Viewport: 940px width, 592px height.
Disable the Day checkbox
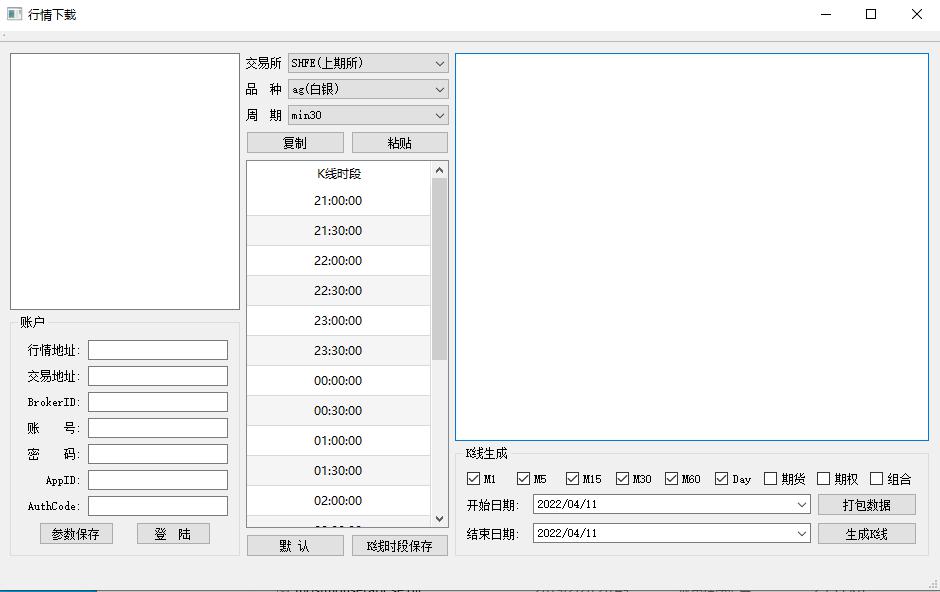click(722, 479)
